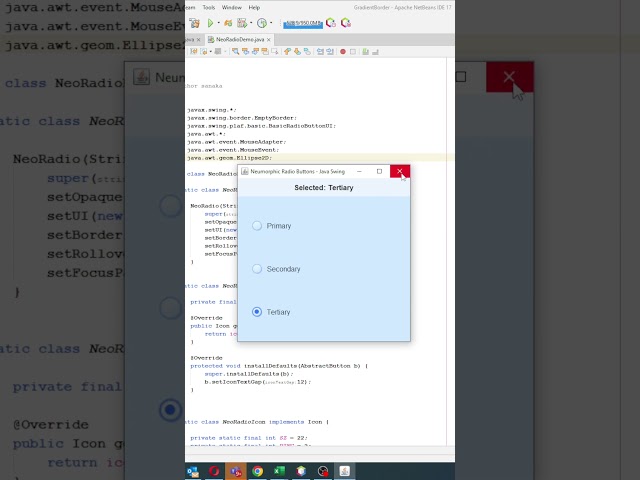
Task: Click the Comment code icon
Action: [366, 51]
